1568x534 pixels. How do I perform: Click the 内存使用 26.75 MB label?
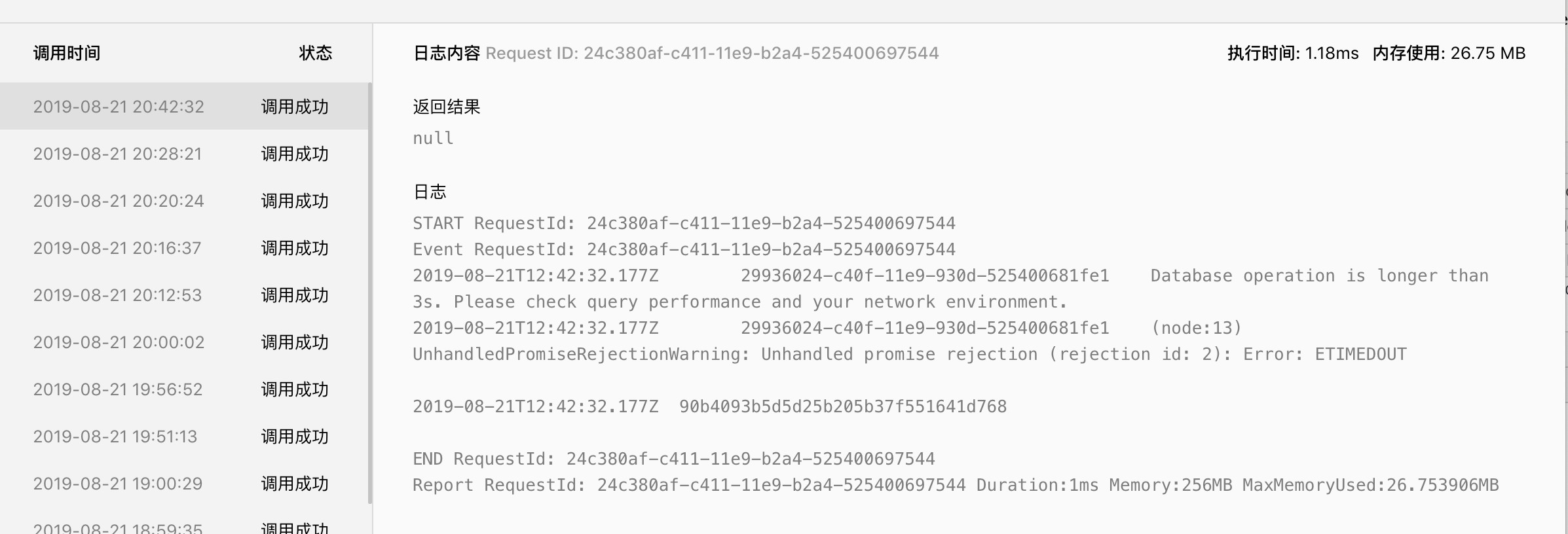tap(1449, 53)
